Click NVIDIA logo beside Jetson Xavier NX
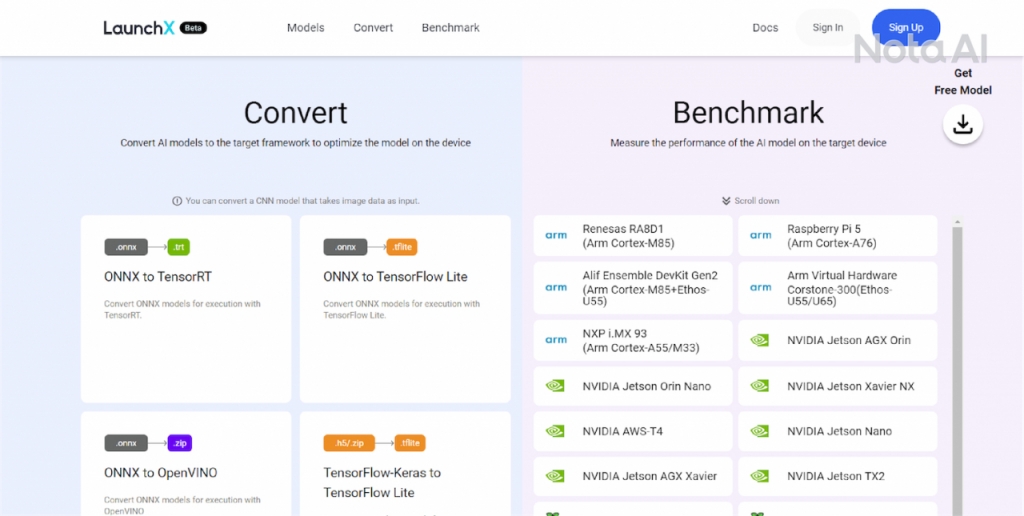 (x=760, y=386)
